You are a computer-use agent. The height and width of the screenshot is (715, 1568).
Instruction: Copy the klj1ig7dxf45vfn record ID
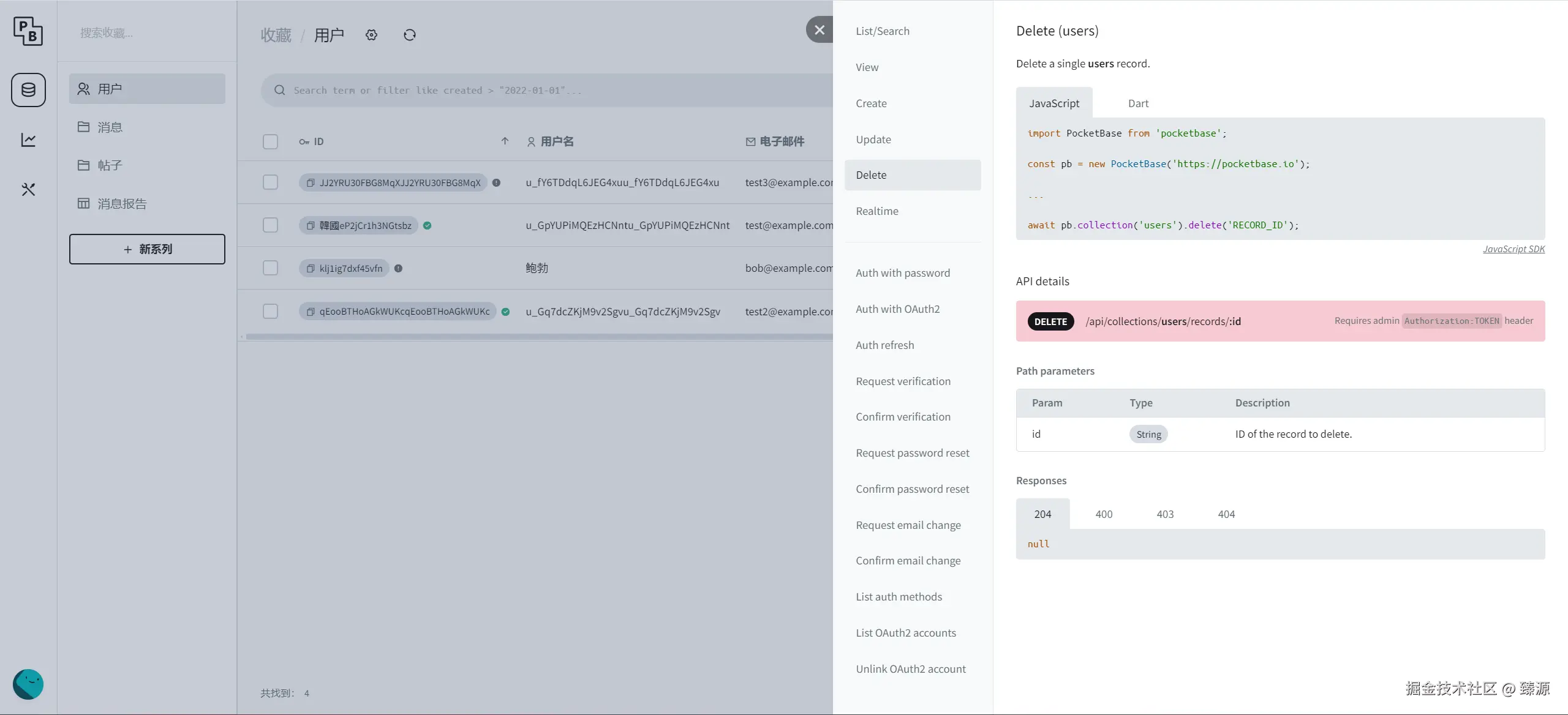click(311, 269)
